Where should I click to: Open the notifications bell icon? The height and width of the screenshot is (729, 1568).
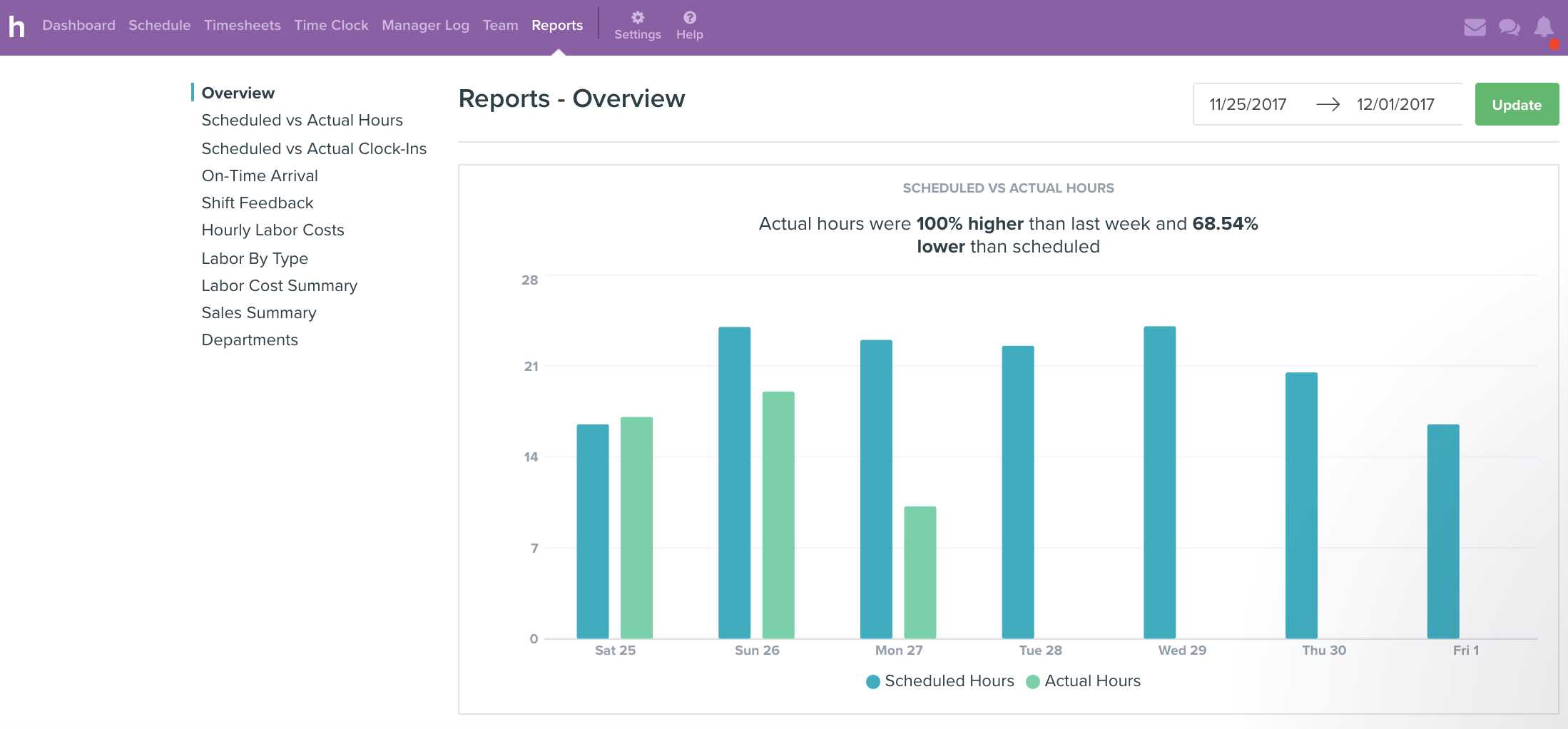pos(1543,27)
